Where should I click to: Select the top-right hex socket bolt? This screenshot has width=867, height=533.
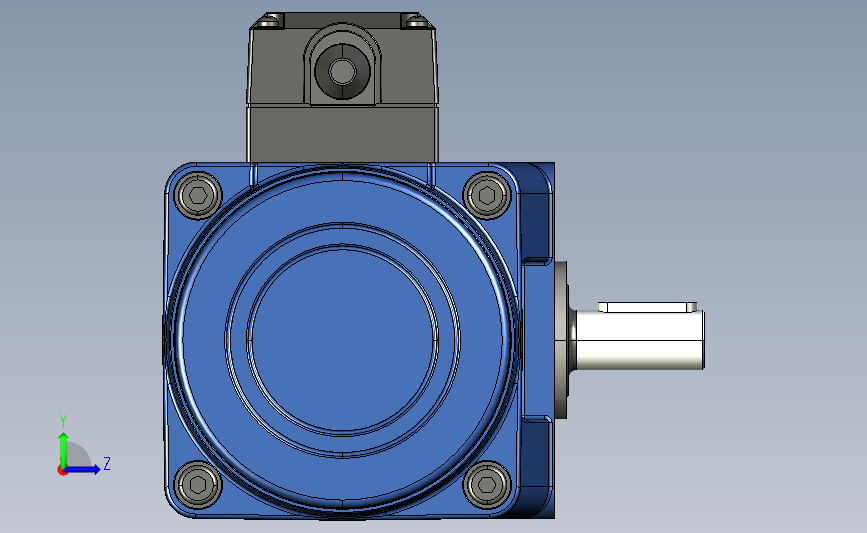coord(487,195)
